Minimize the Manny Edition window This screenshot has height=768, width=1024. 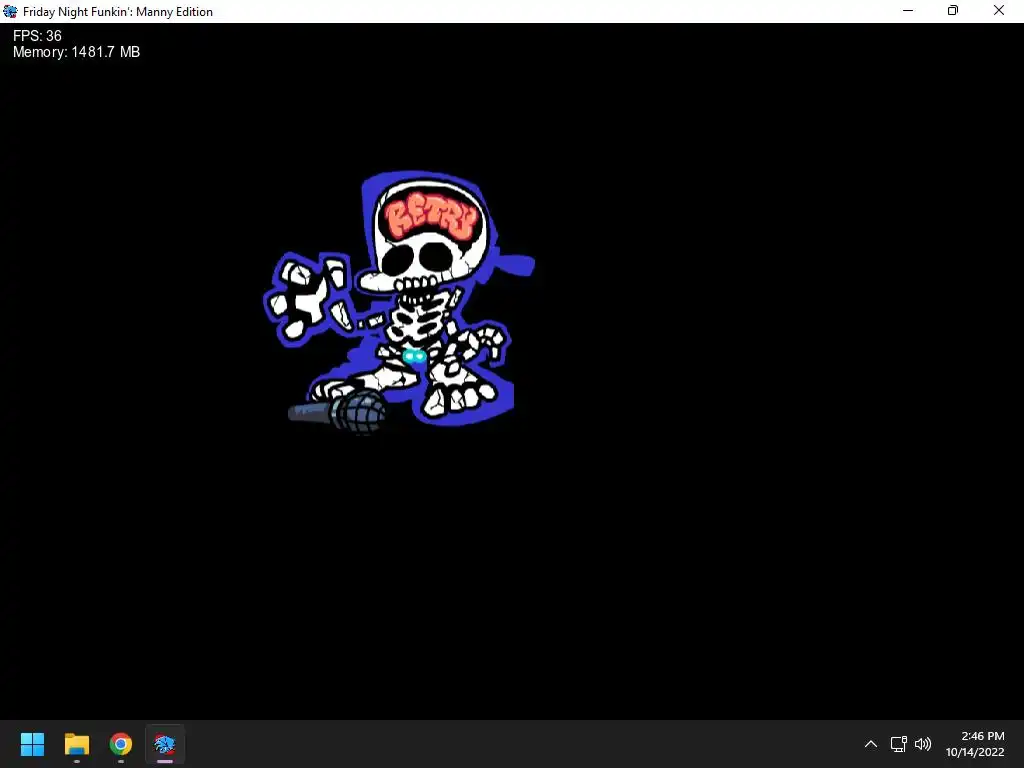(908, 11)
